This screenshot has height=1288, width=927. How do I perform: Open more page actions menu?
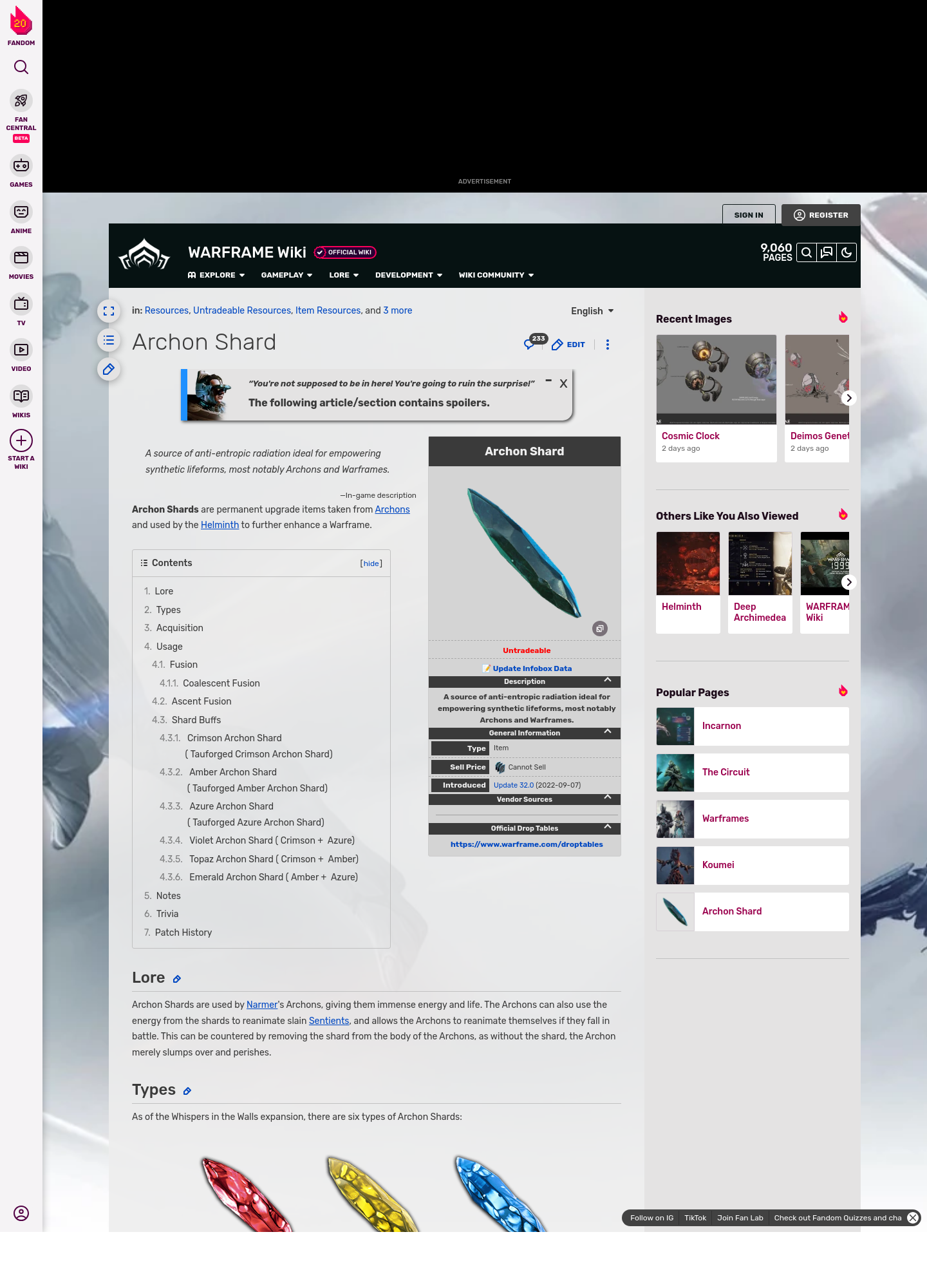[608, 345]
